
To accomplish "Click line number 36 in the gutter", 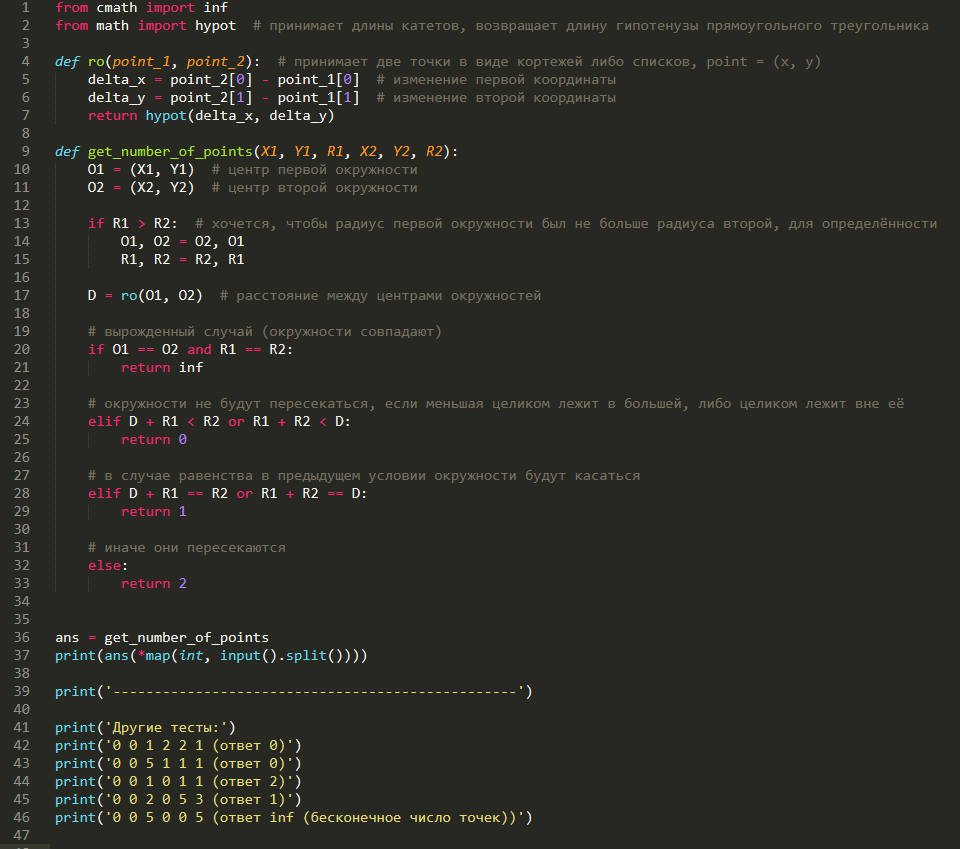I will click(21, 637).
